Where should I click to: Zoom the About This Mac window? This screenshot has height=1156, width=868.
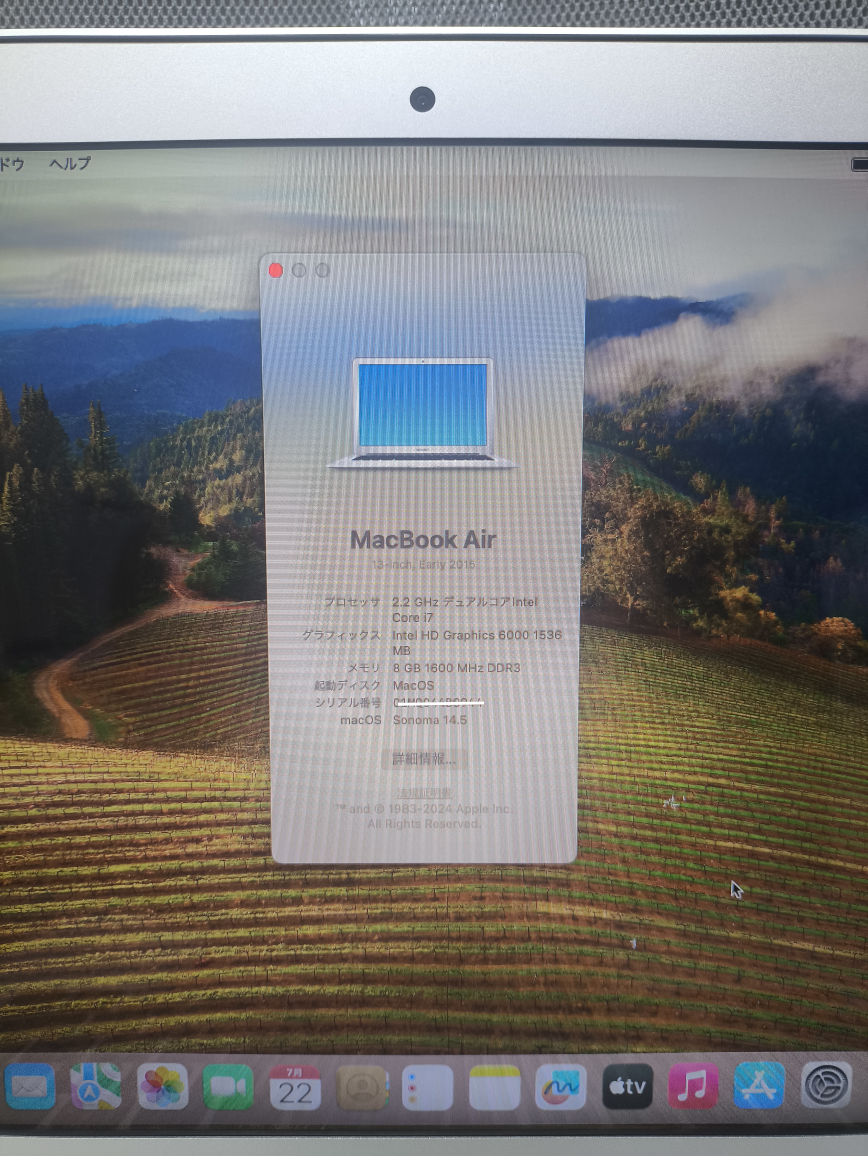322,271
